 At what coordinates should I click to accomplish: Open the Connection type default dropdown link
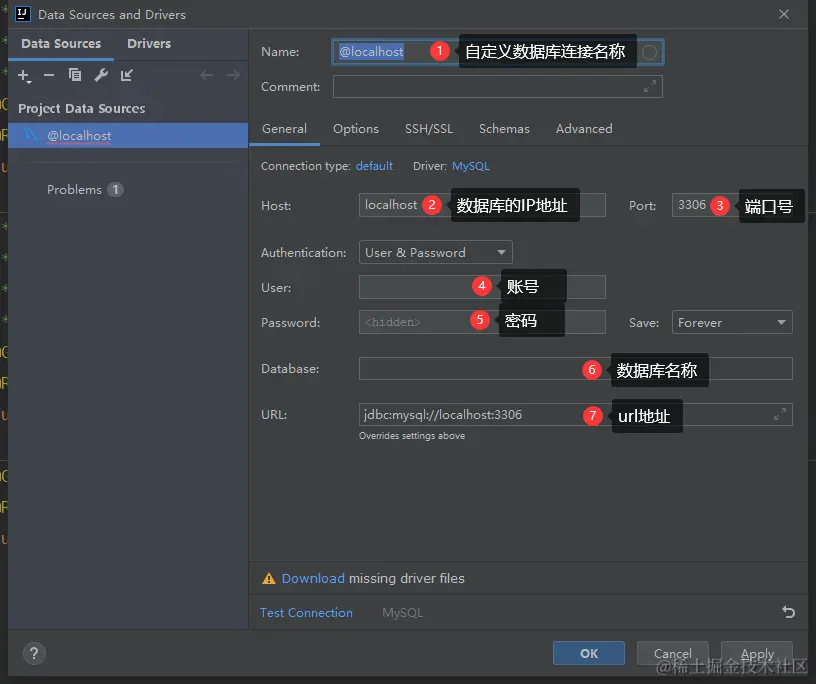(374, 166)
